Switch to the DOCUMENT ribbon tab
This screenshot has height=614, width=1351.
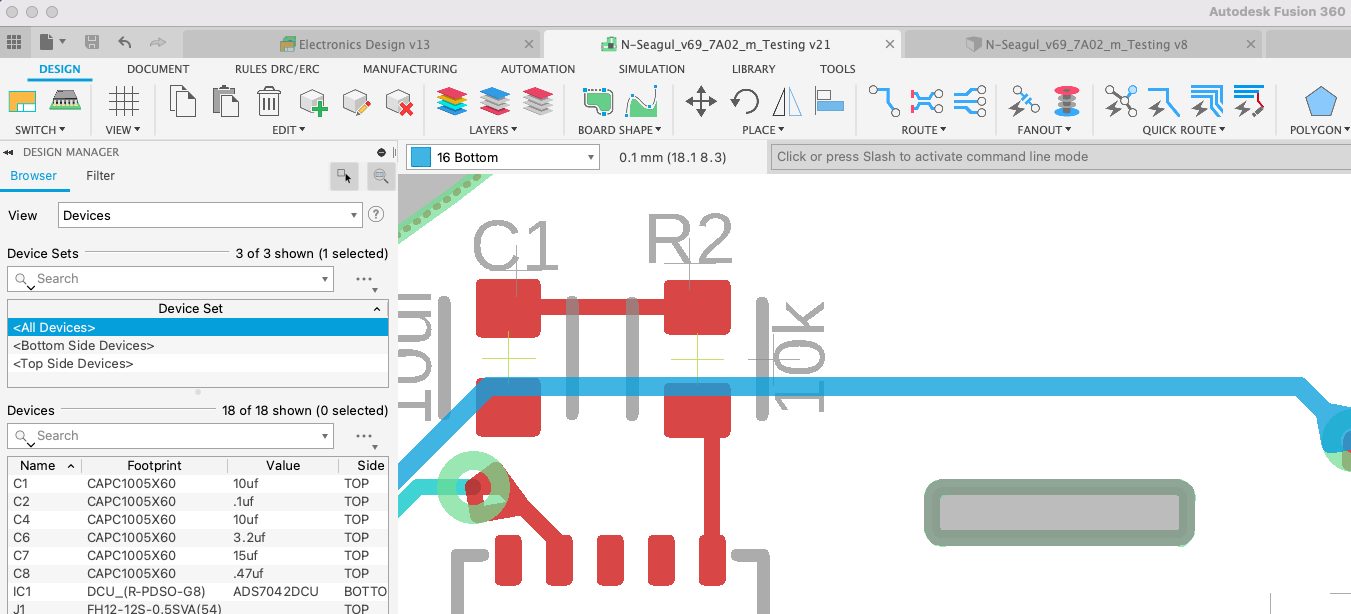(x=158, y=69)
